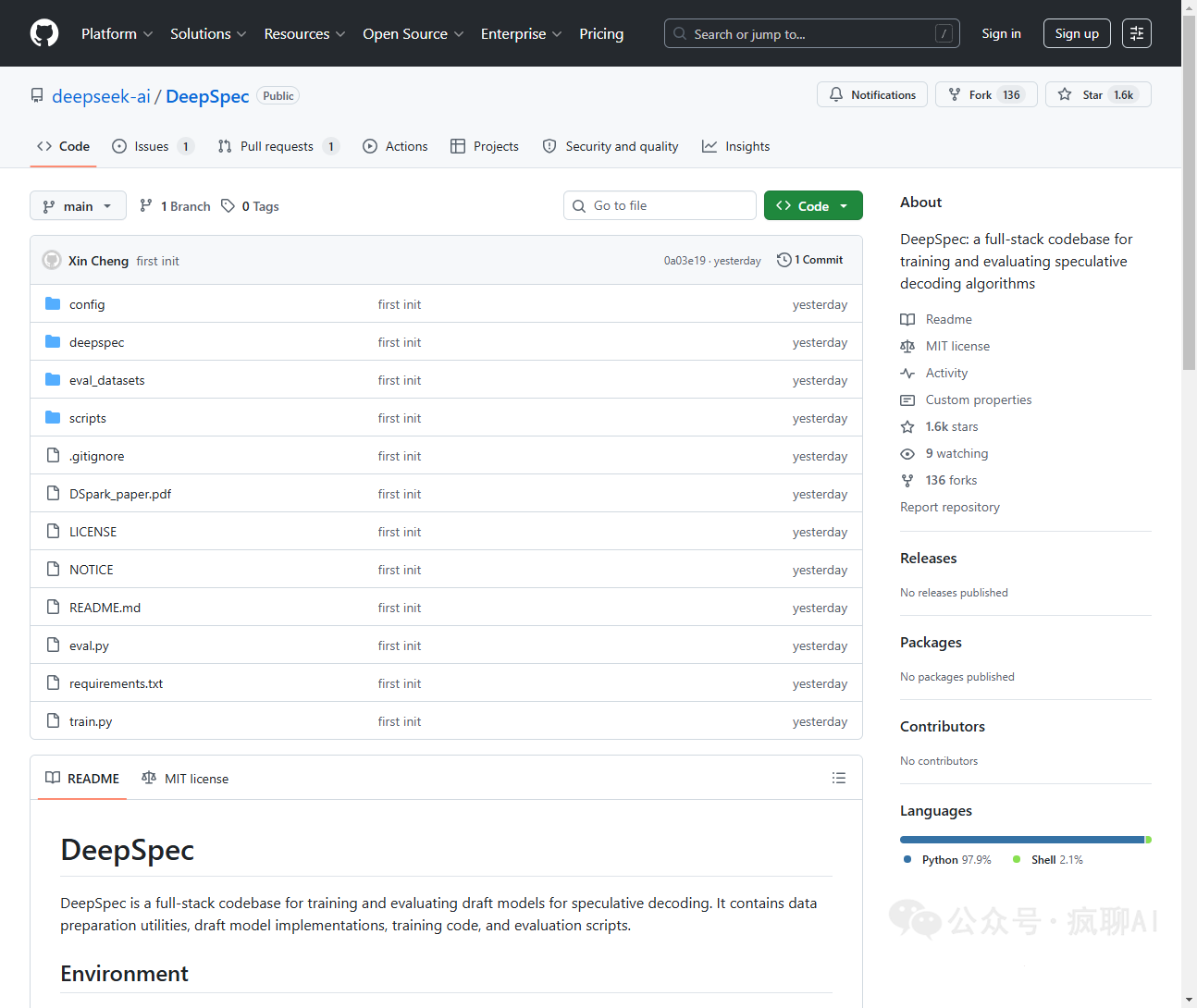1197x1008 pixels.
Task: Open the green Code dropdown button
Action: tap(813, 206)
